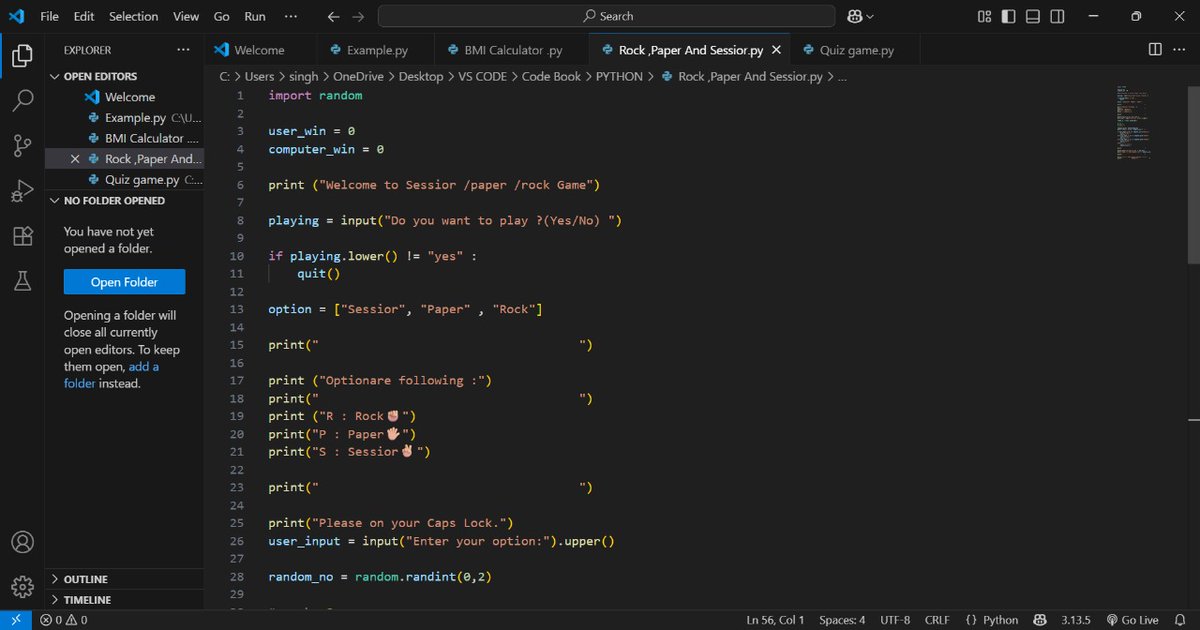The height and width of the screenshot is (630, 1200).
Task: Click VS Code logo in title bar
Action: tap(16, 16)
